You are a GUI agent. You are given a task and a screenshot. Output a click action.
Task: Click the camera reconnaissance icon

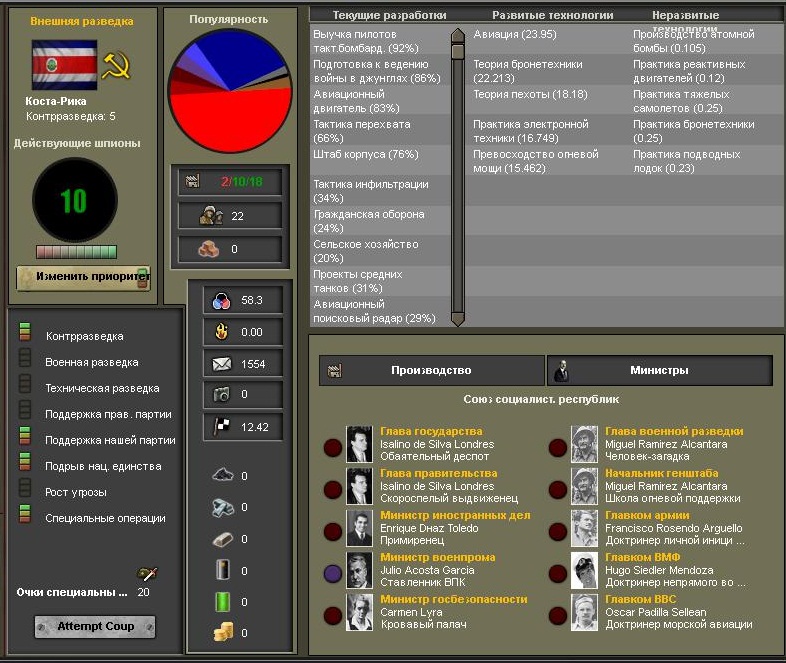point(221,394)
